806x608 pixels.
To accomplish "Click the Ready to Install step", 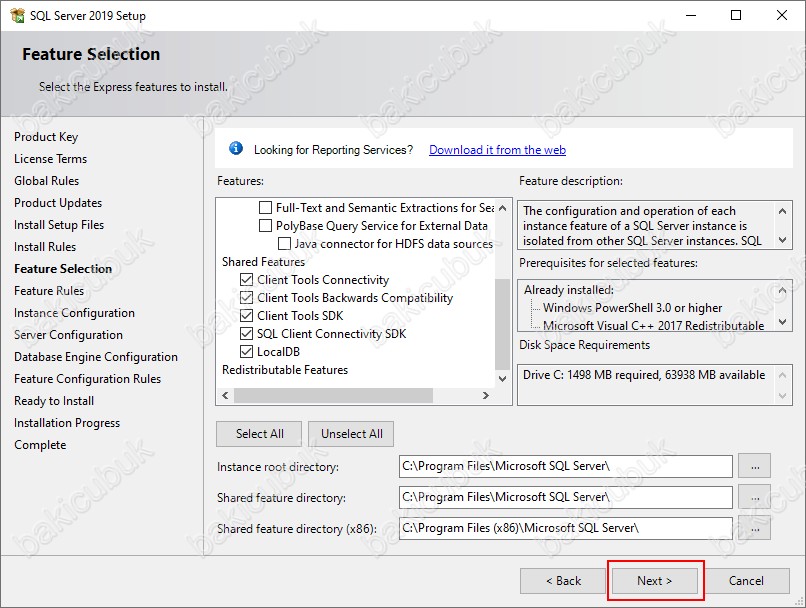I will click(54, 401).
